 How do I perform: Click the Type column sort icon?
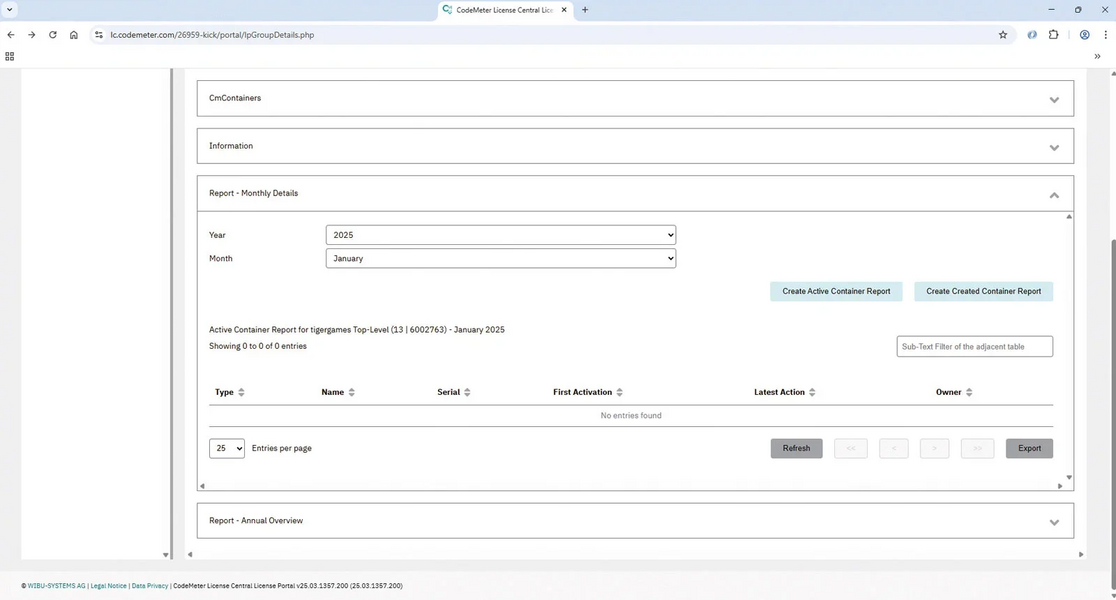tap(241, 392)
